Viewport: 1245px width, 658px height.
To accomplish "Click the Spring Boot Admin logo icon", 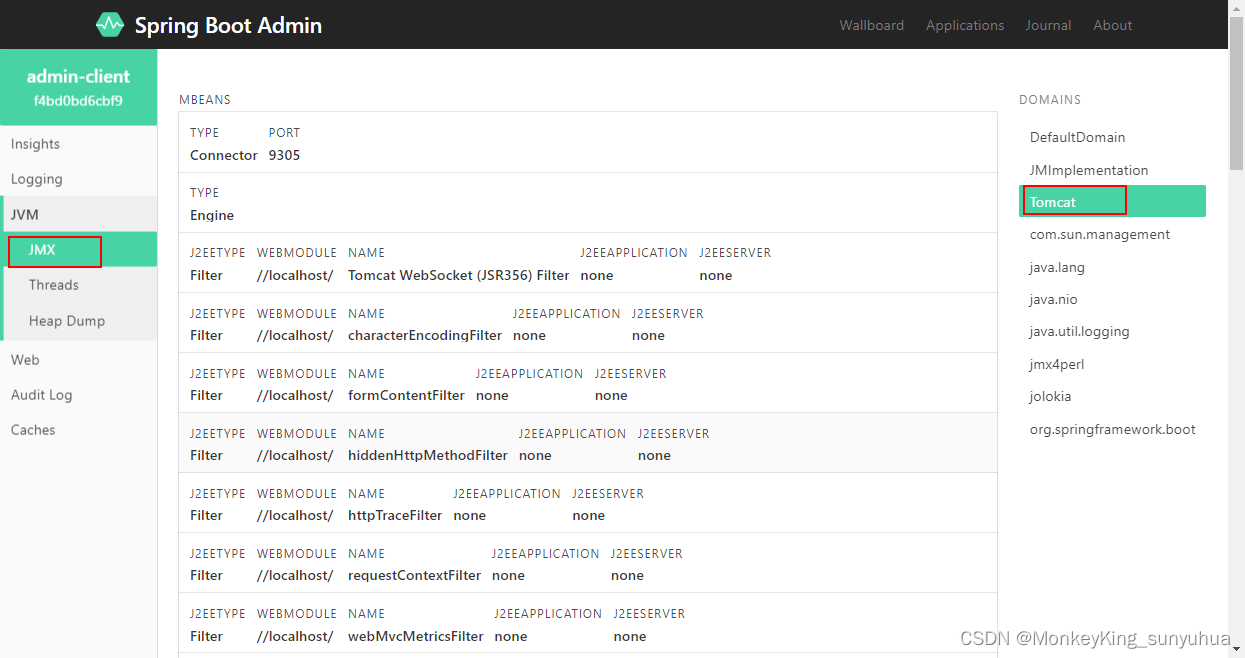I will [x=110, y=25].
